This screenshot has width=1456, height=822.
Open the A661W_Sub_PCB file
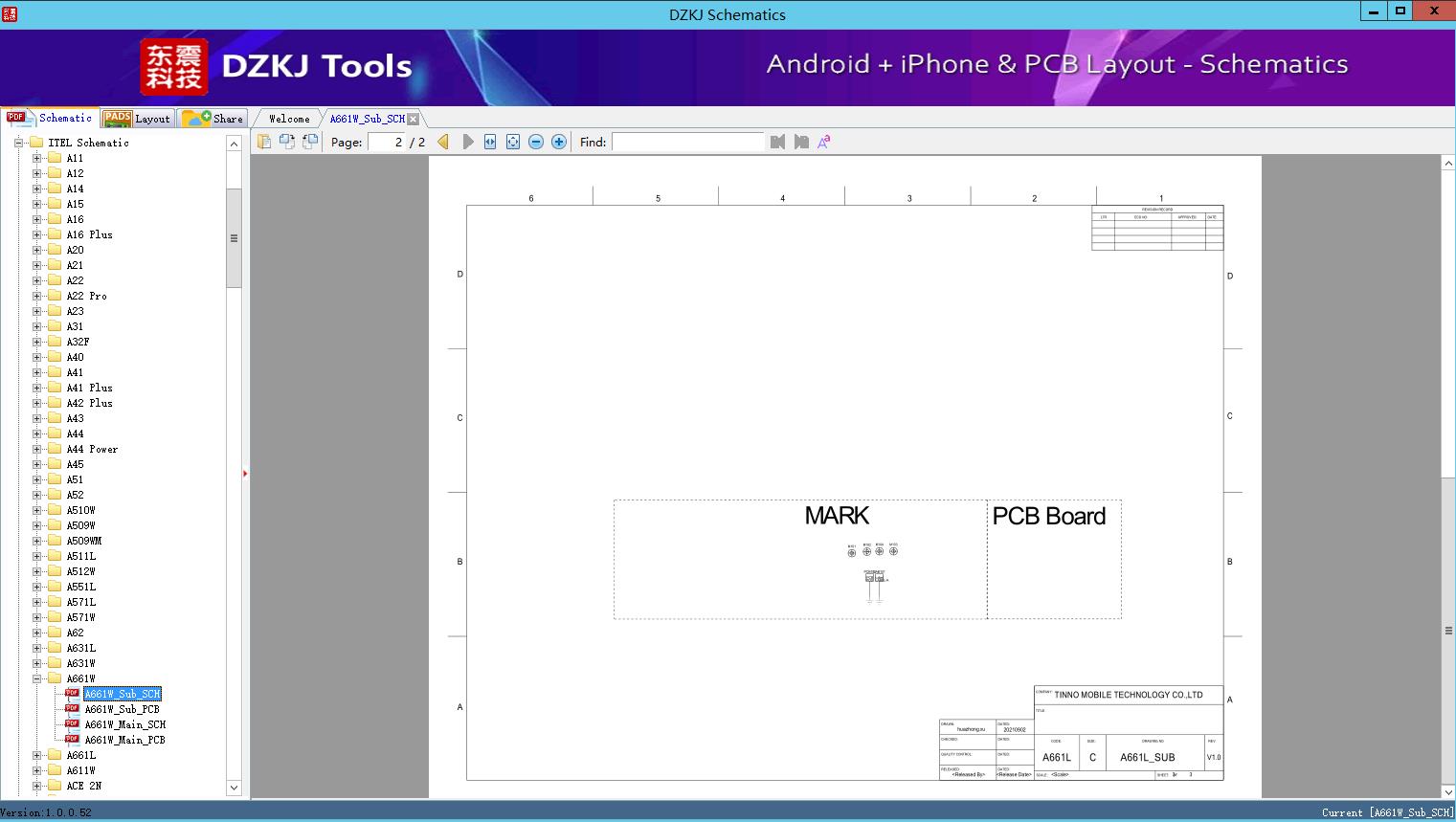122,709
